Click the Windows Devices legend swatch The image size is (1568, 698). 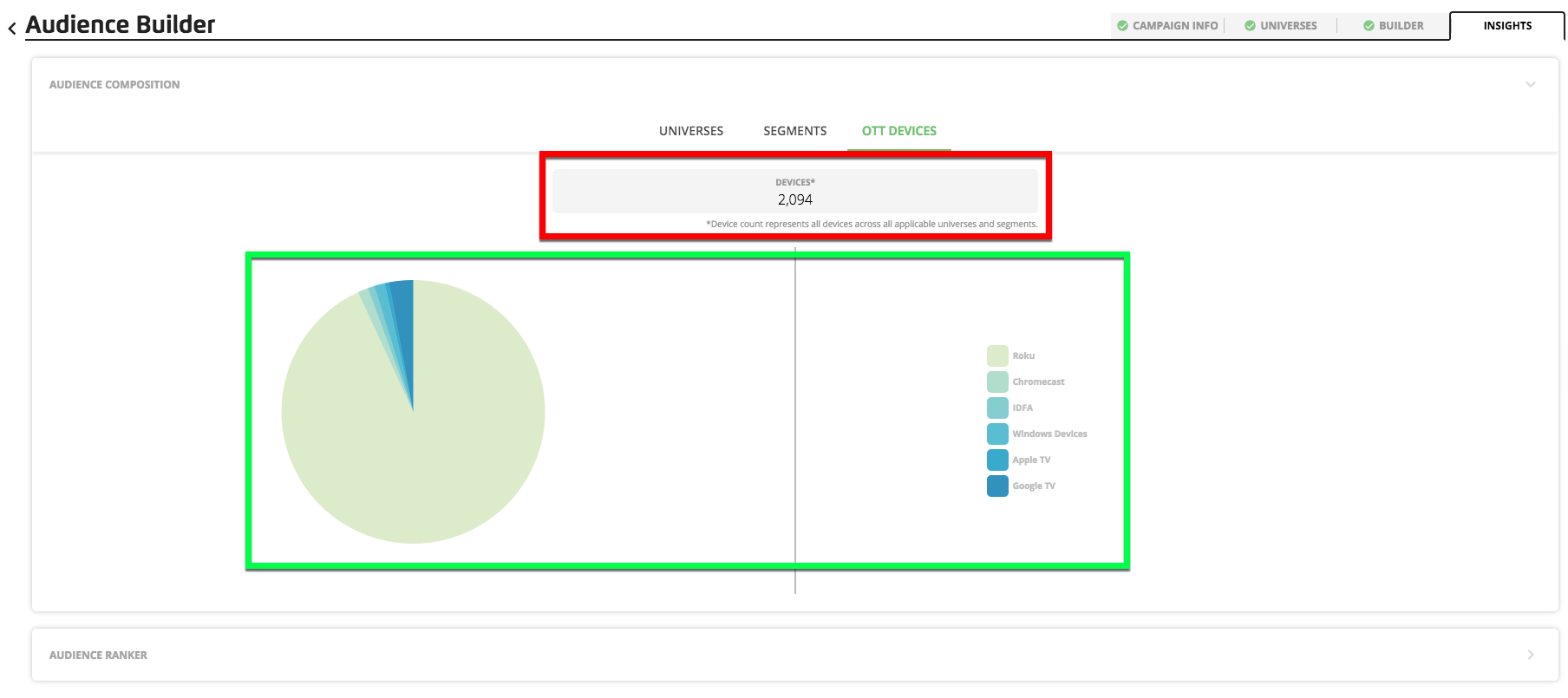pyautogui.click(x=997, y=434)
